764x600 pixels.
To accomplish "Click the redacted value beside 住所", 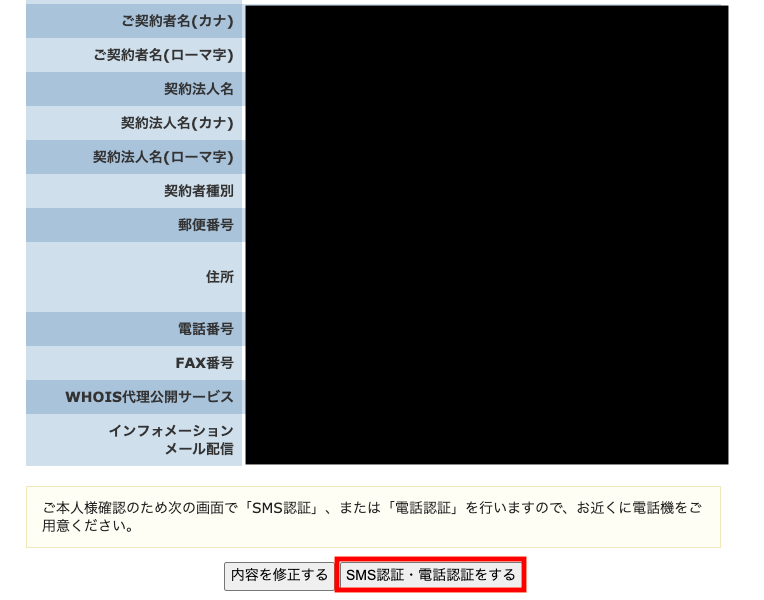I will point(486,277).
